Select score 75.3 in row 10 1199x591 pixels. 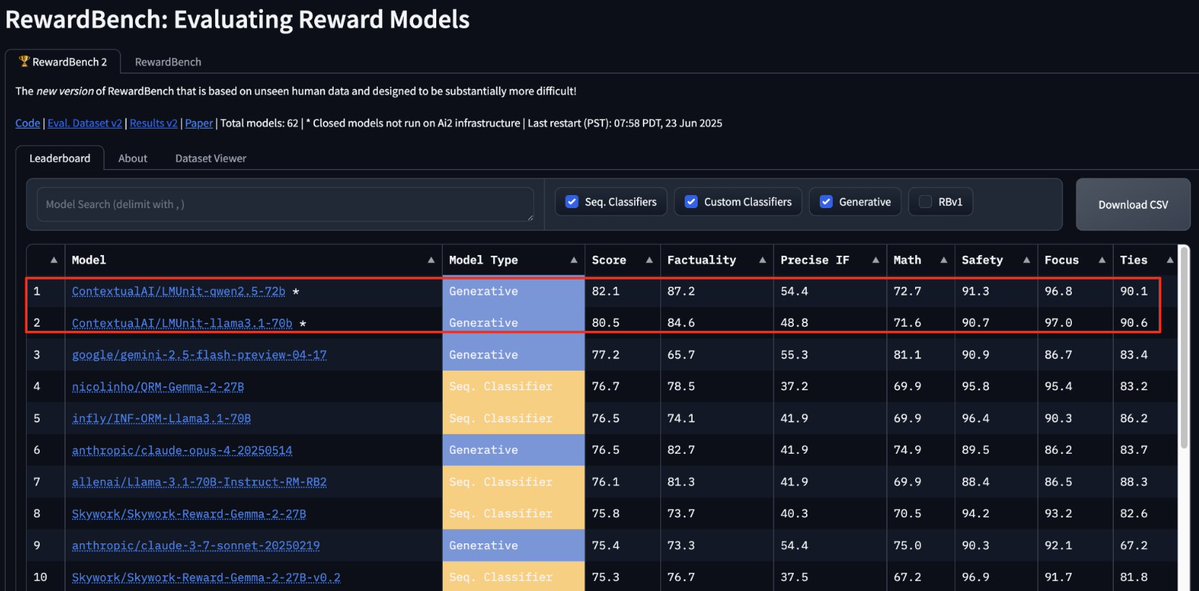[x=605, y=577]
